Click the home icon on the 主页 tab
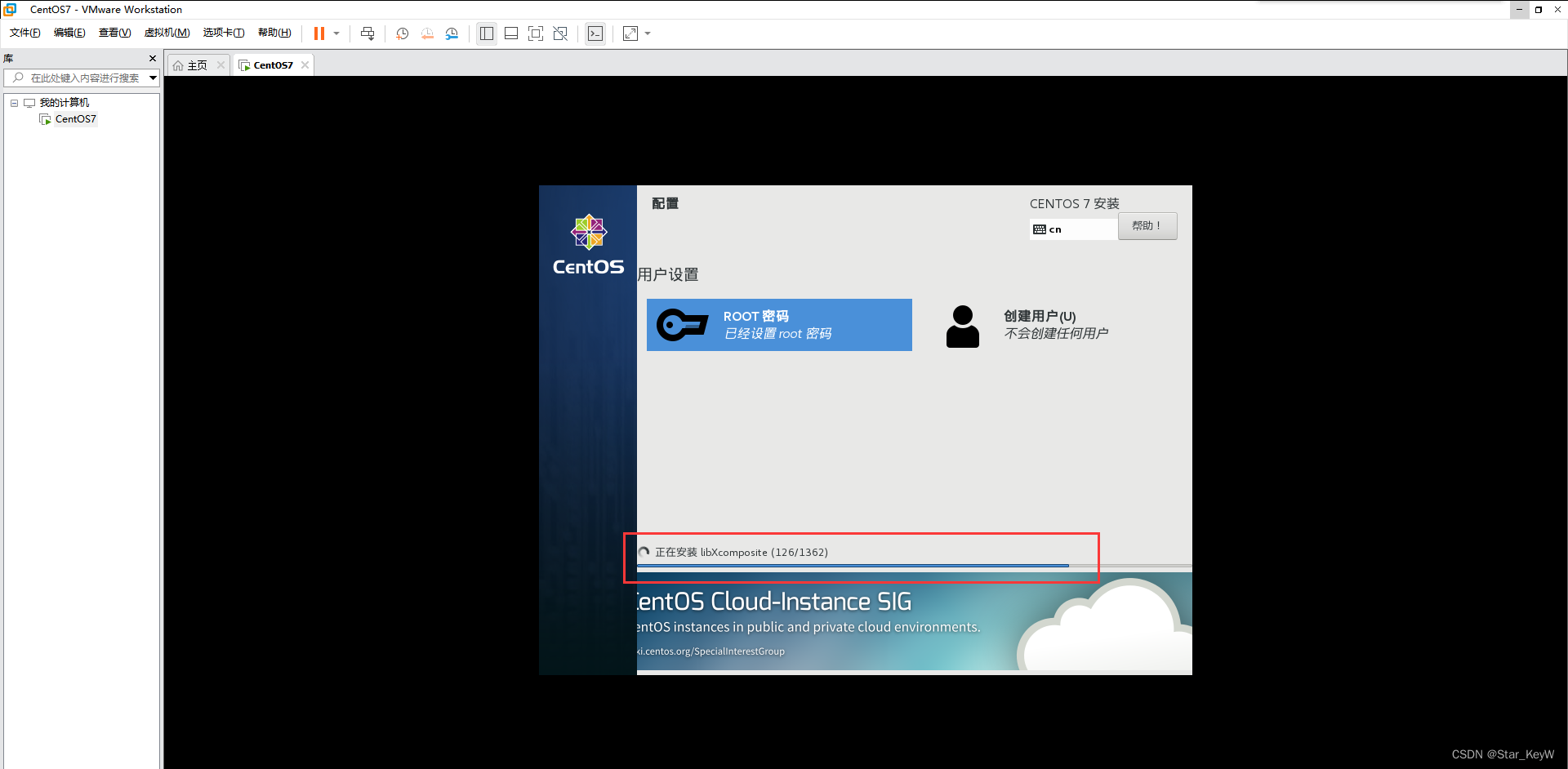Viewport: 1568px width, 769px height. pos(178,65)
